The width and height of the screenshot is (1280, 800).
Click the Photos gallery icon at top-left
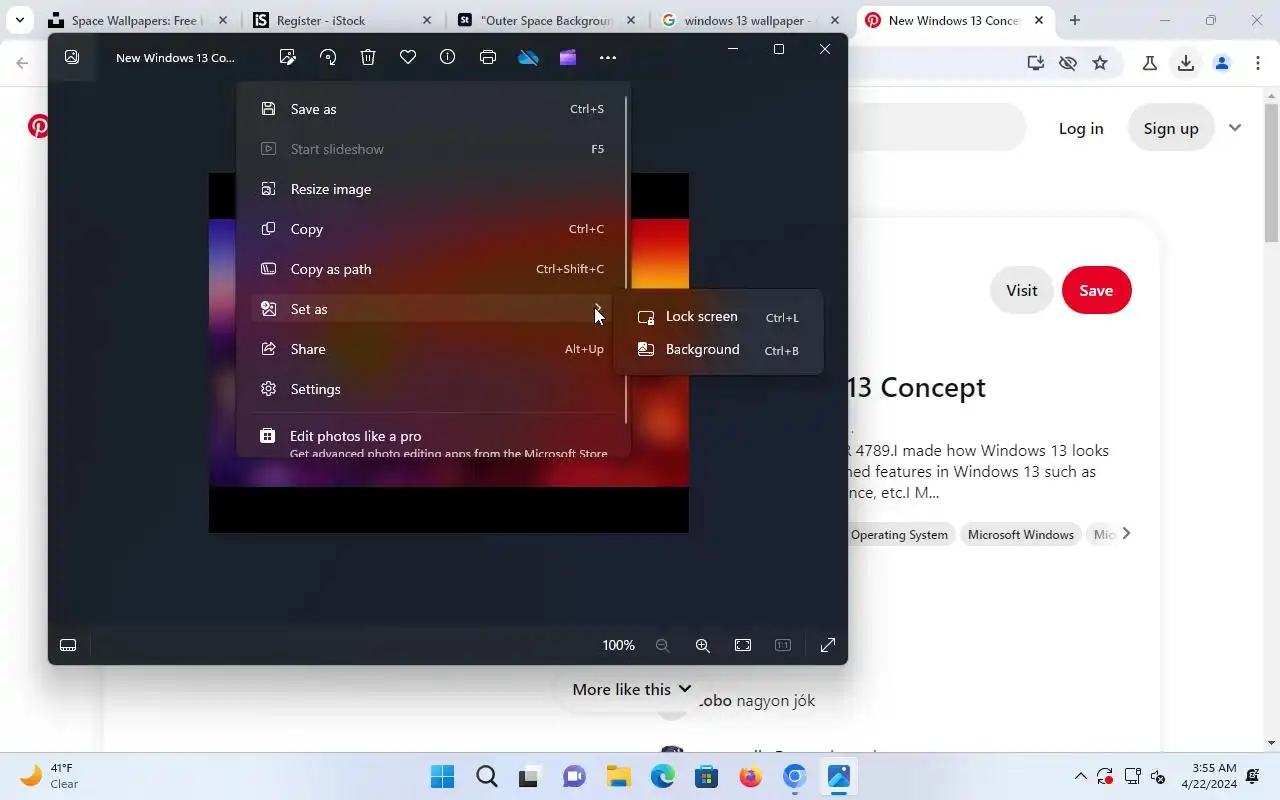[x=72, y=57]
